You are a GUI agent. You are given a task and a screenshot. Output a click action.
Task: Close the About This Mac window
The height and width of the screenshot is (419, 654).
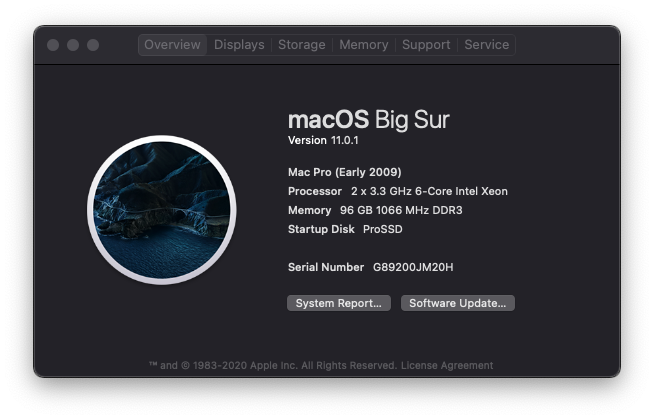coord(53,45)
